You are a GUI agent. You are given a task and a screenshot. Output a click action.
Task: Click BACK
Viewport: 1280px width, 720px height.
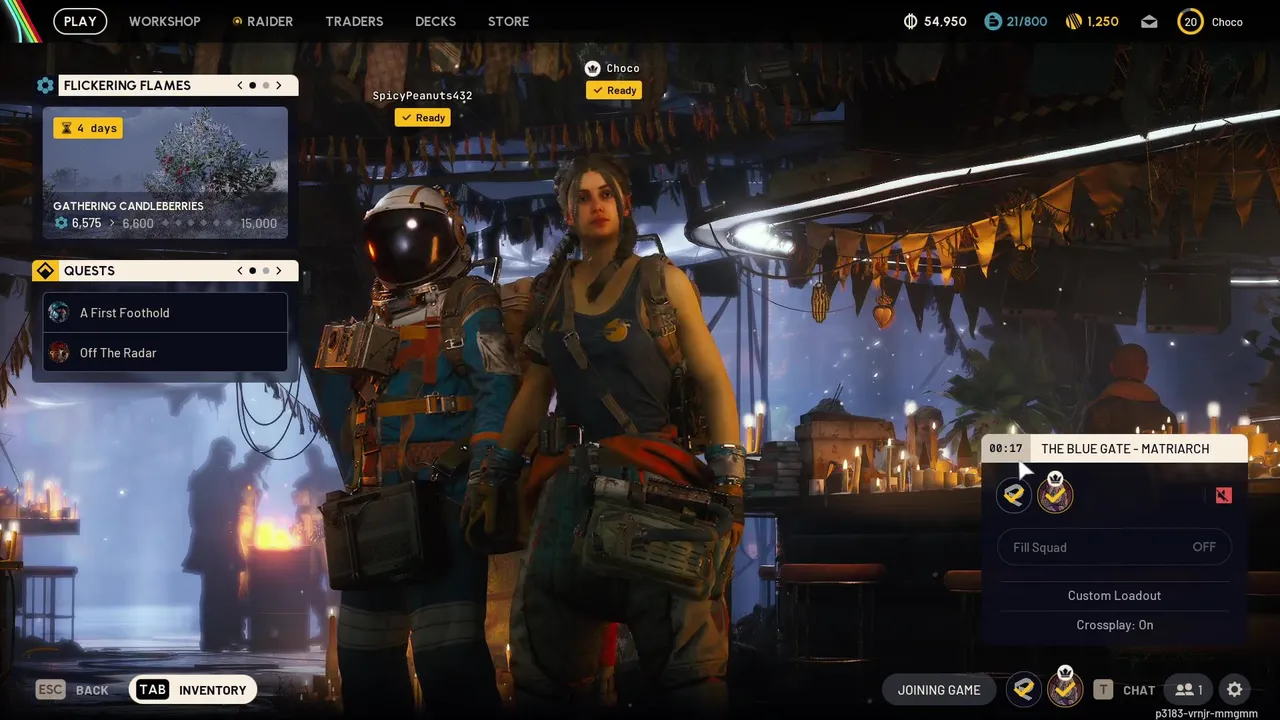pyautogui.click(x=92, y=690)
